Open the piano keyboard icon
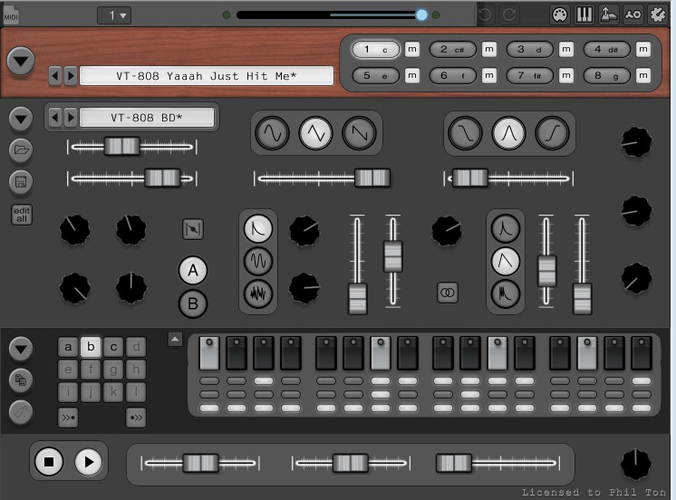The height and width of the screenshot is (500, 676). 584,15
